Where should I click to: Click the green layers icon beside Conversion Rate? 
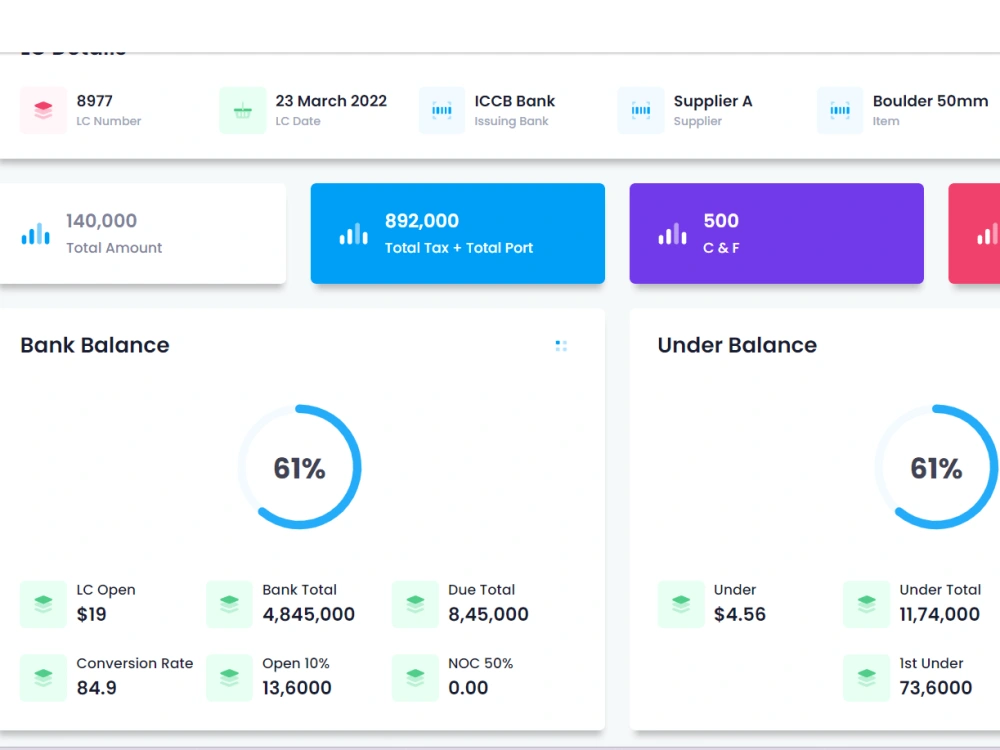[43, 677]
